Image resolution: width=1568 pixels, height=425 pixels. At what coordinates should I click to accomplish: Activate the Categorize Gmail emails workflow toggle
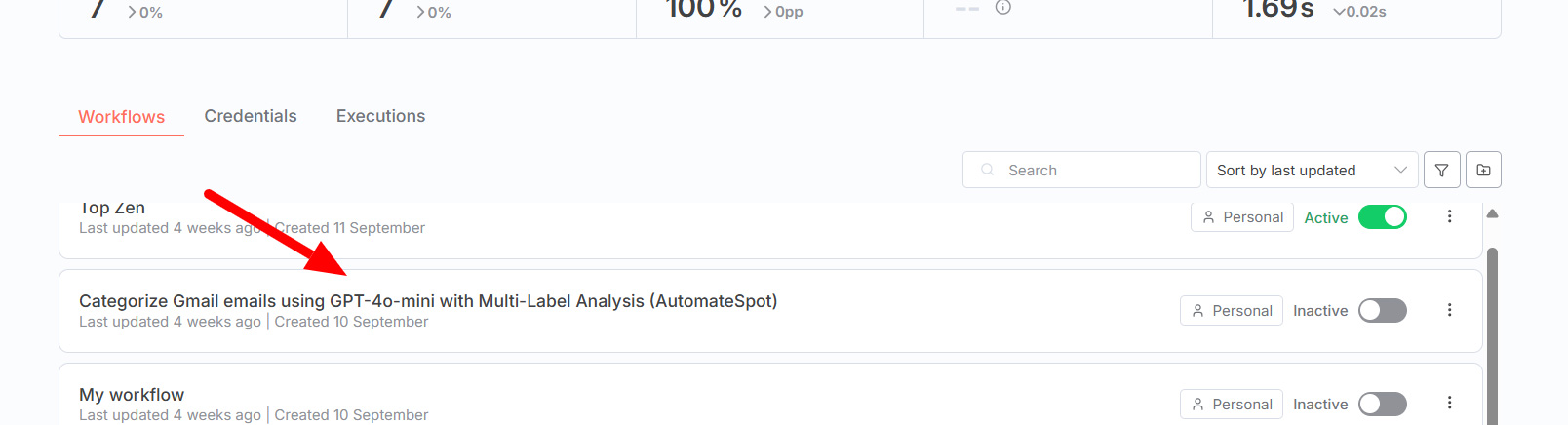[x=1382, y=310]
